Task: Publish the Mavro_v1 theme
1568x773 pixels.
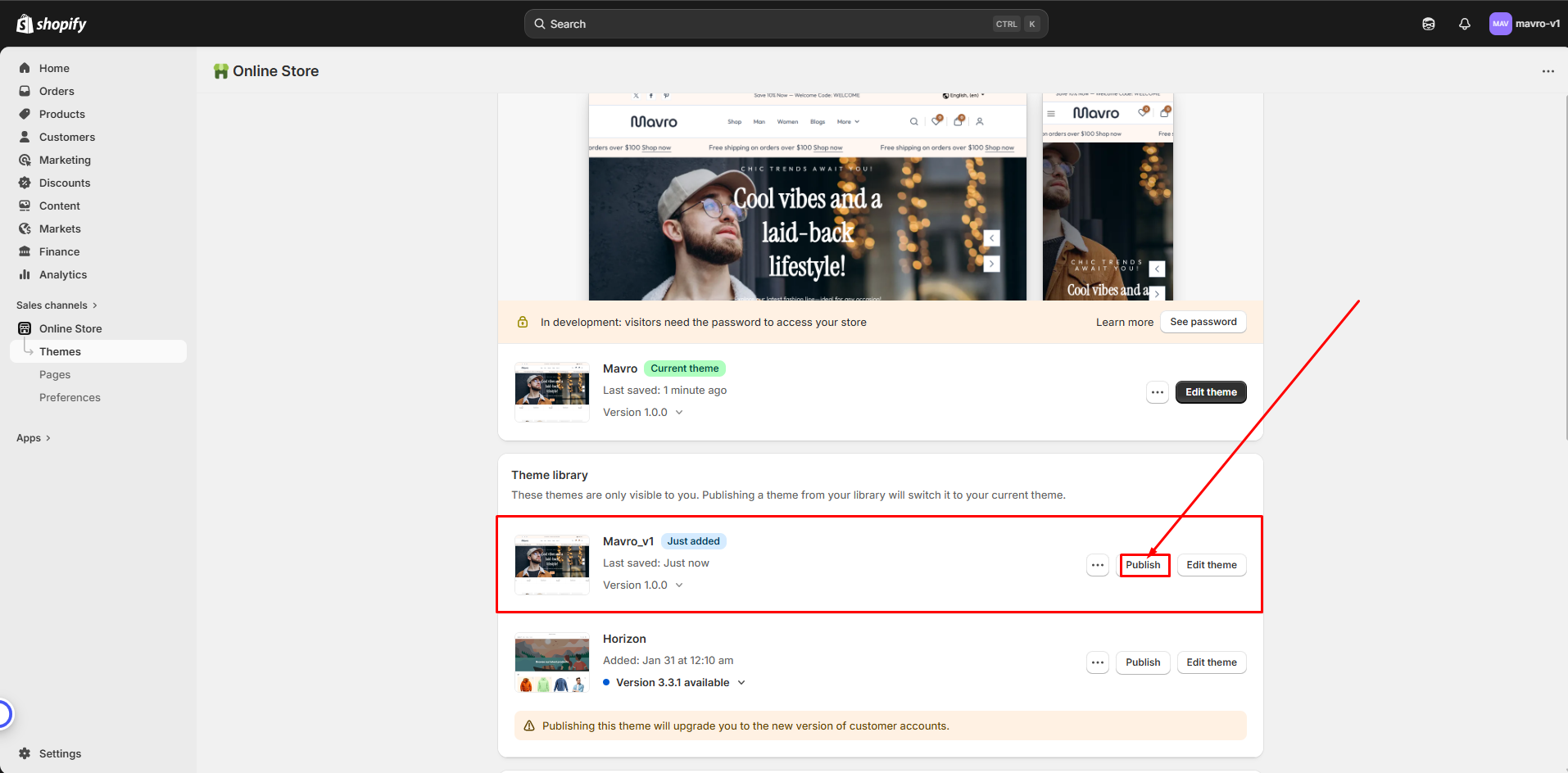Action: [x=1143, y=565]
